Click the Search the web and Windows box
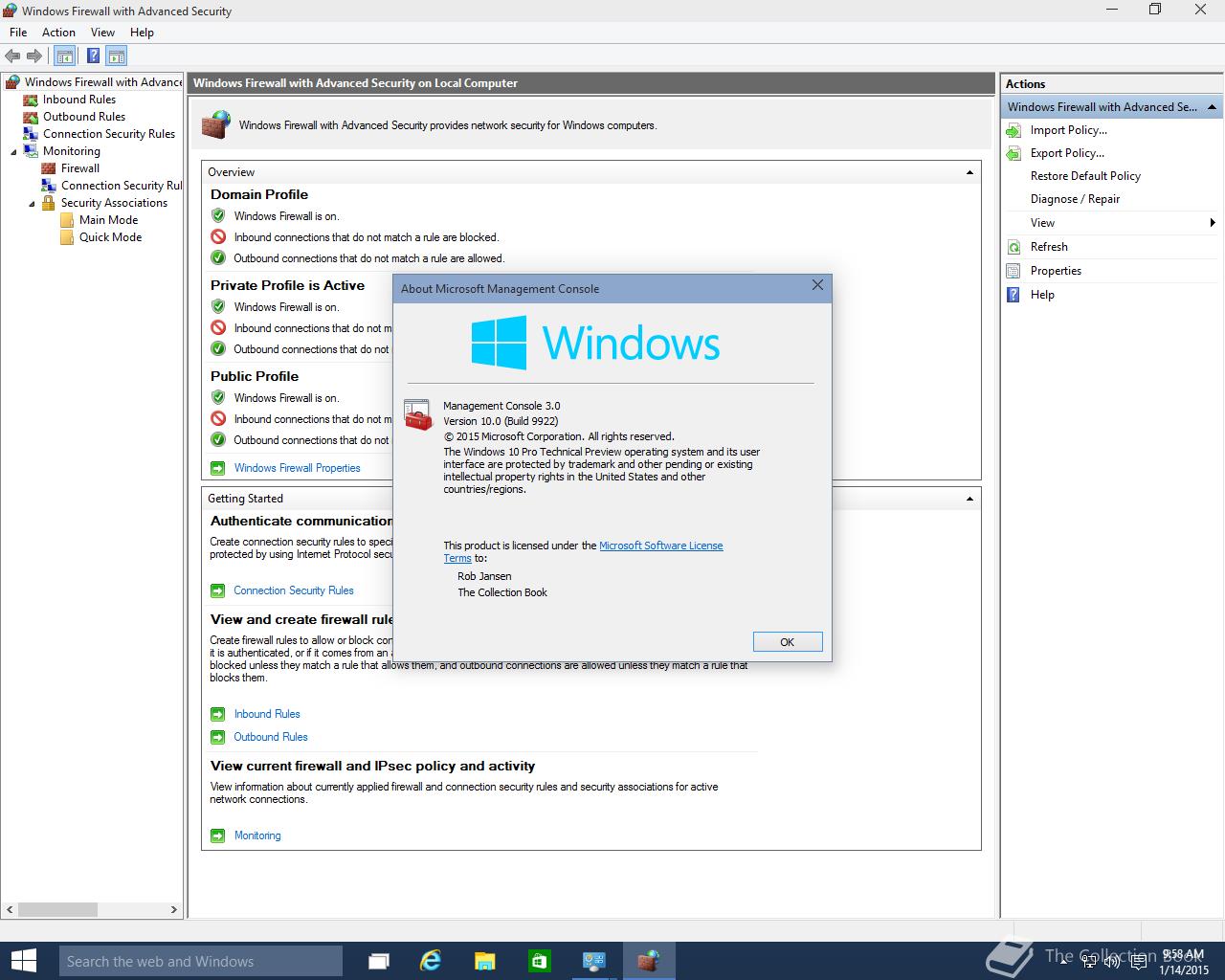This screenshot has width=1225, height=980. click(x=201, y=961)
